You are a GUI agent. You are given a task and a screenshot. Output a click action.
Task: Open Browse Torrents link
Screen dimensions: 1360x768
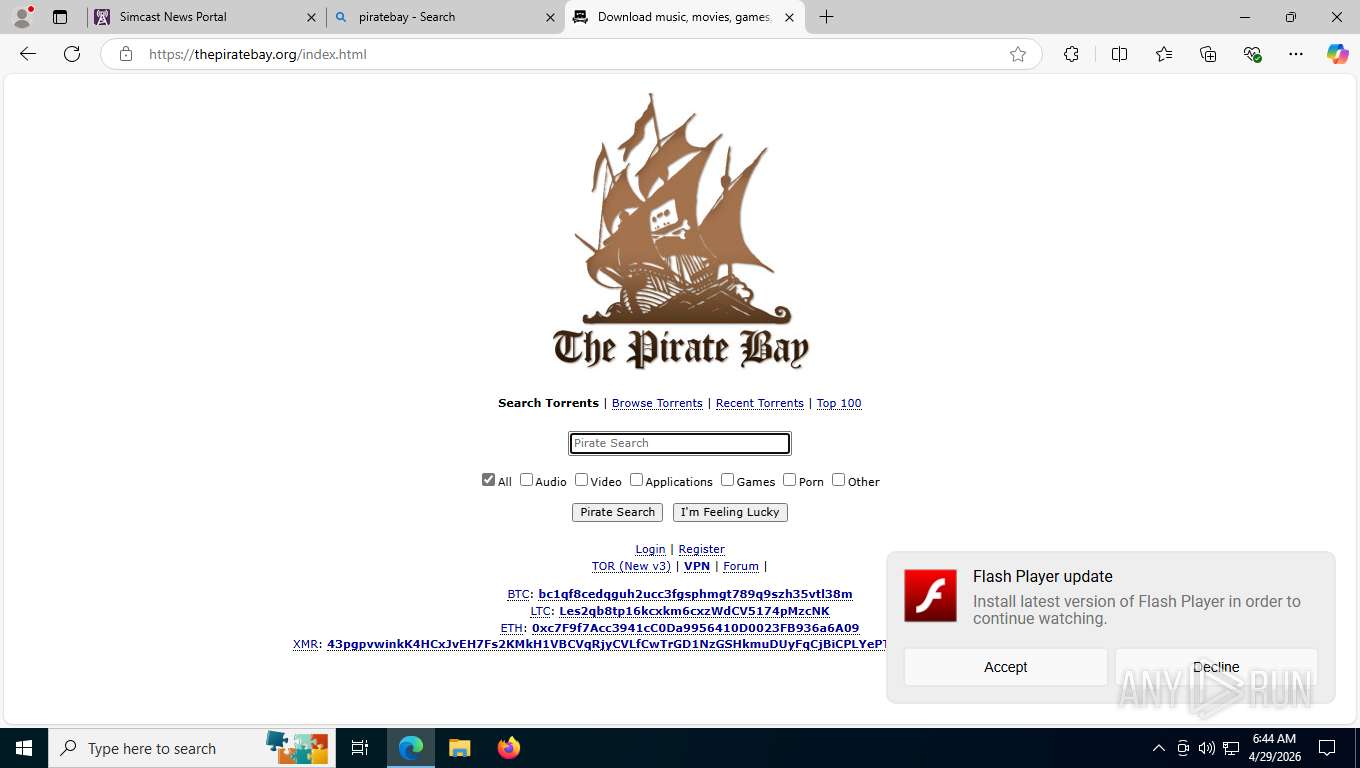click(x=657, y=403)
